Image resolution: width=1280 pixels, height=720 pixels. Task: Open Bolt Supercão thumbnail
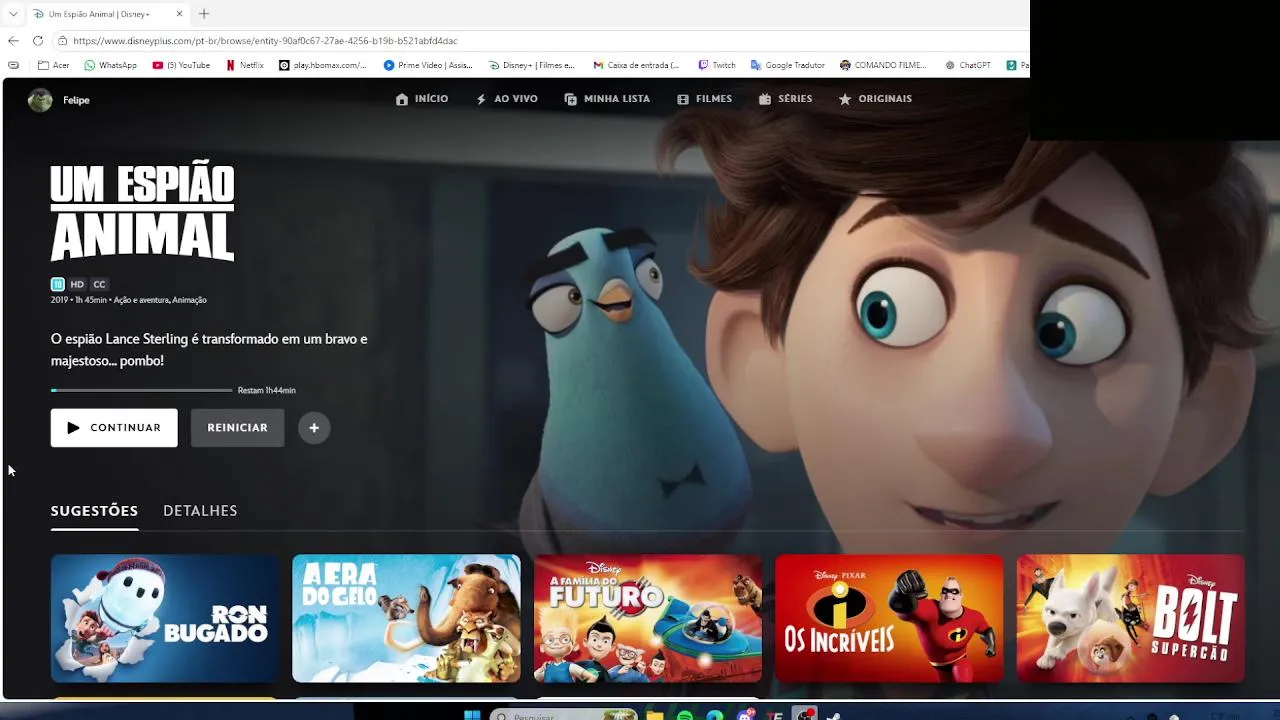[1131, 618]
